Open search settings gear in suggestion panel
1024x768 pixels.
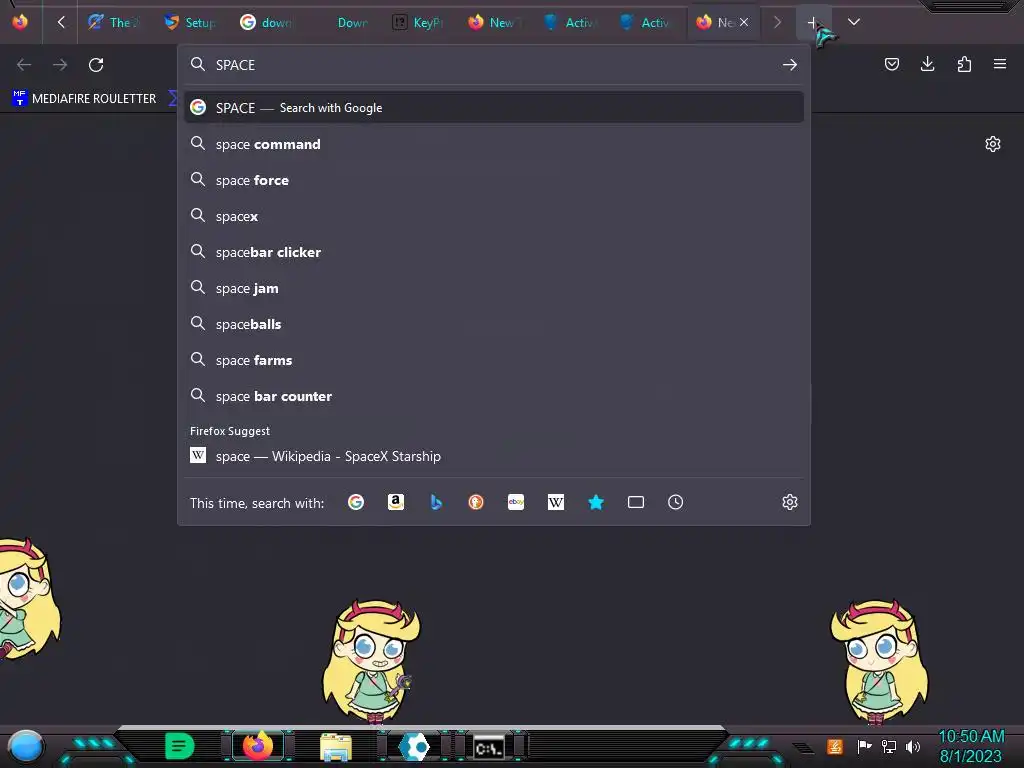pyautogui.click(x=790, y=502)
